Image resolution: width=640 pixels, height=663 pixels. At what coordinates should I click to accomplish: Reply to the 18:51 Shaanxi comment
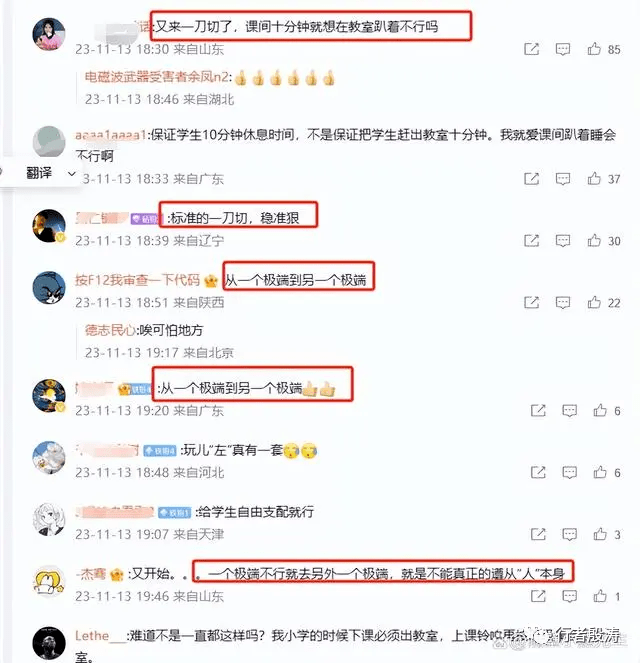563,302
